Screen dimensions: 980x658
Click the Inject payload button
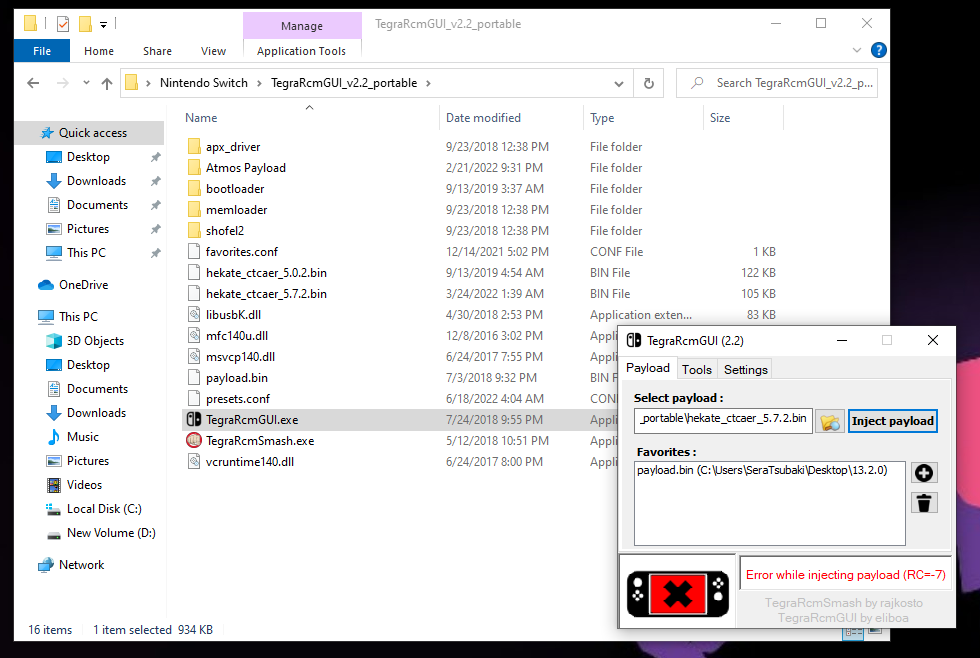point(892,421)
